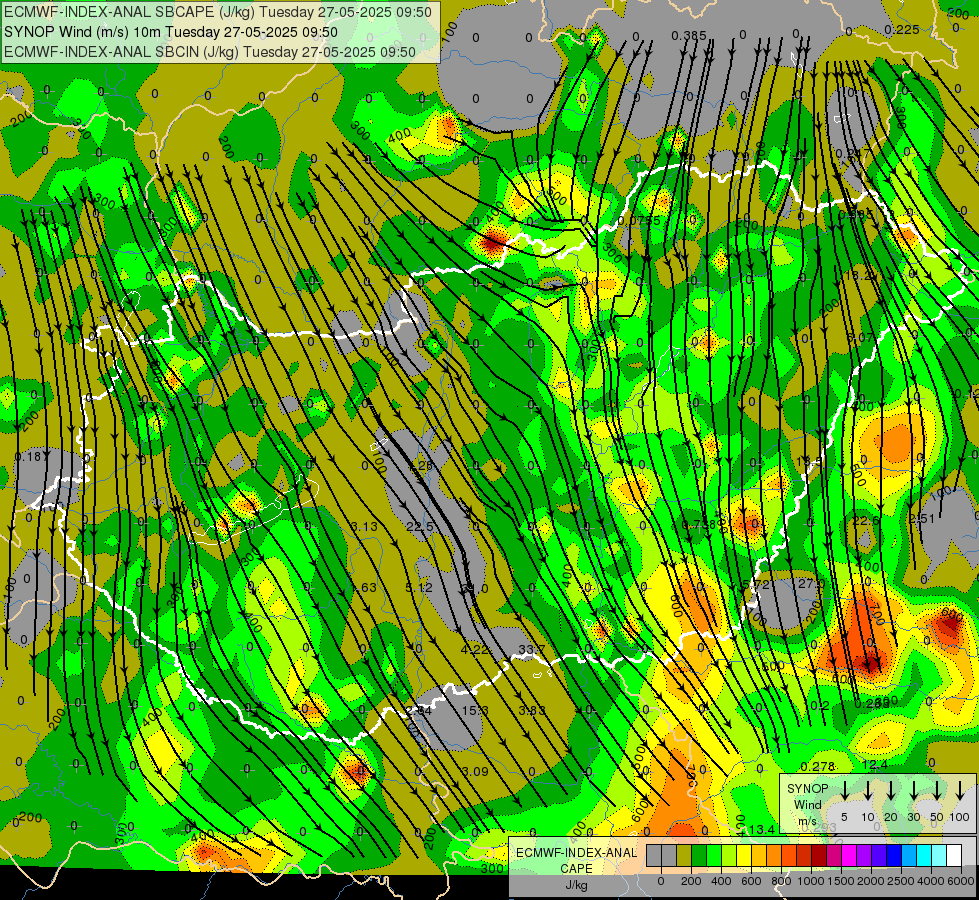The image size is (979, 900).
Task: Click the 'J/kg' unit label in legend
Action: 576,885
